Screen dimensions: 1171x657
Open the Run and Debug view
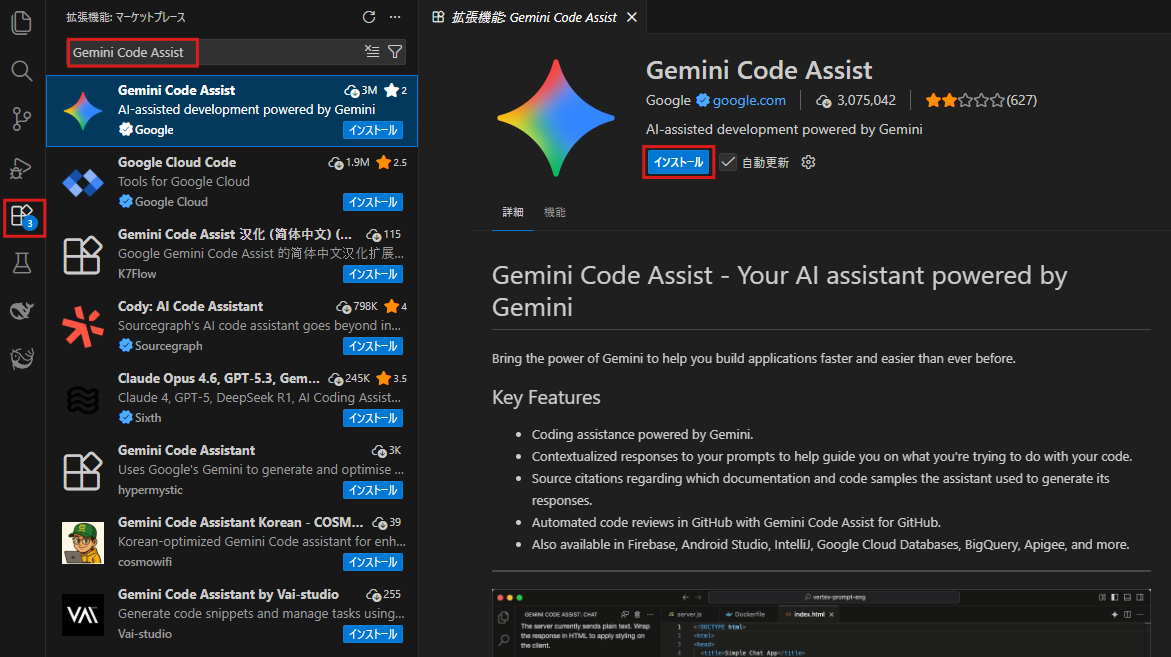21,167
